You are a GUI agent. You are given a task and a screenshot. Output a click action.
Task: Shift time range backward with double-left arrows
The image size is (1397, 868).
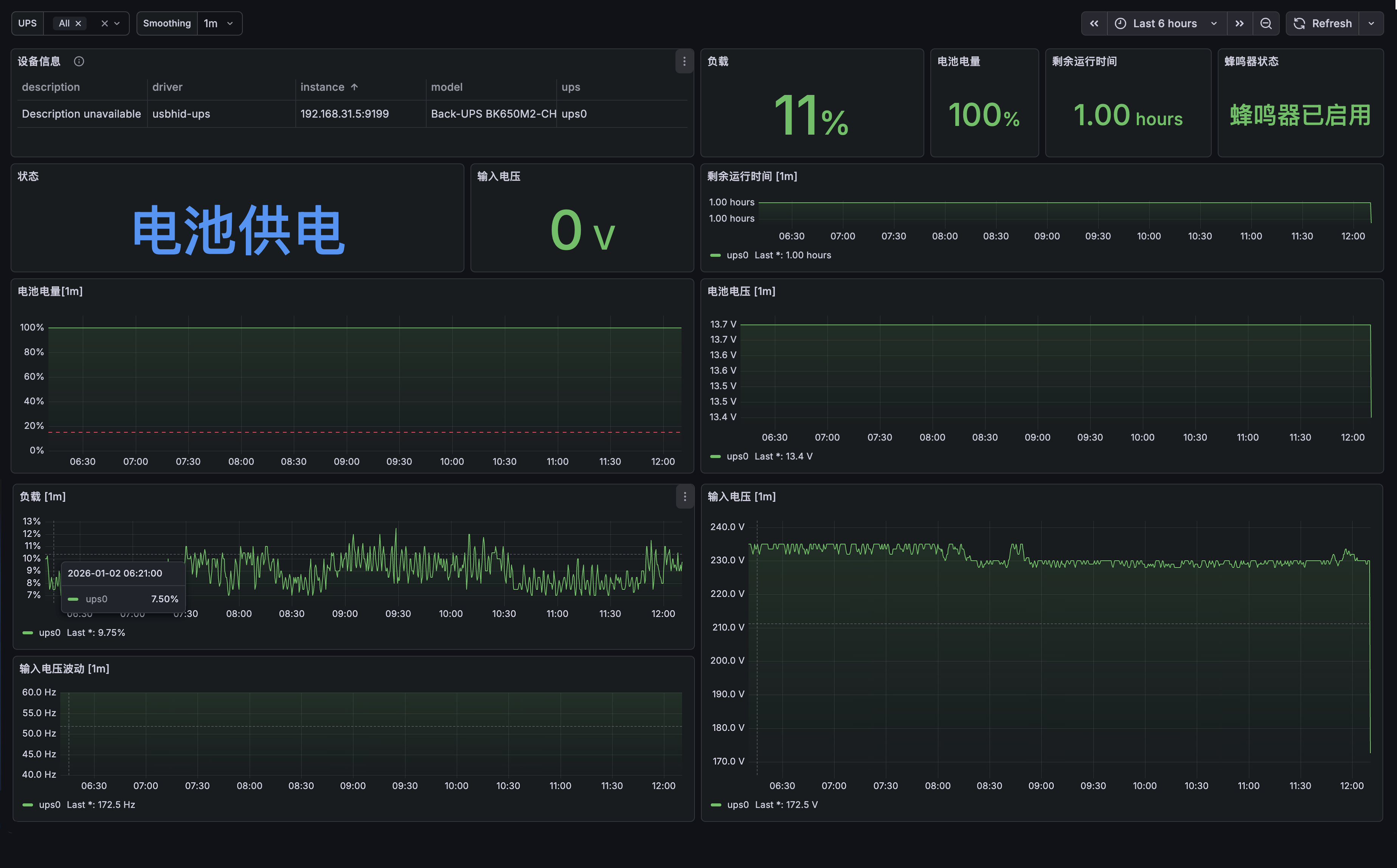pyautogui.click(x=1094, y=23)
